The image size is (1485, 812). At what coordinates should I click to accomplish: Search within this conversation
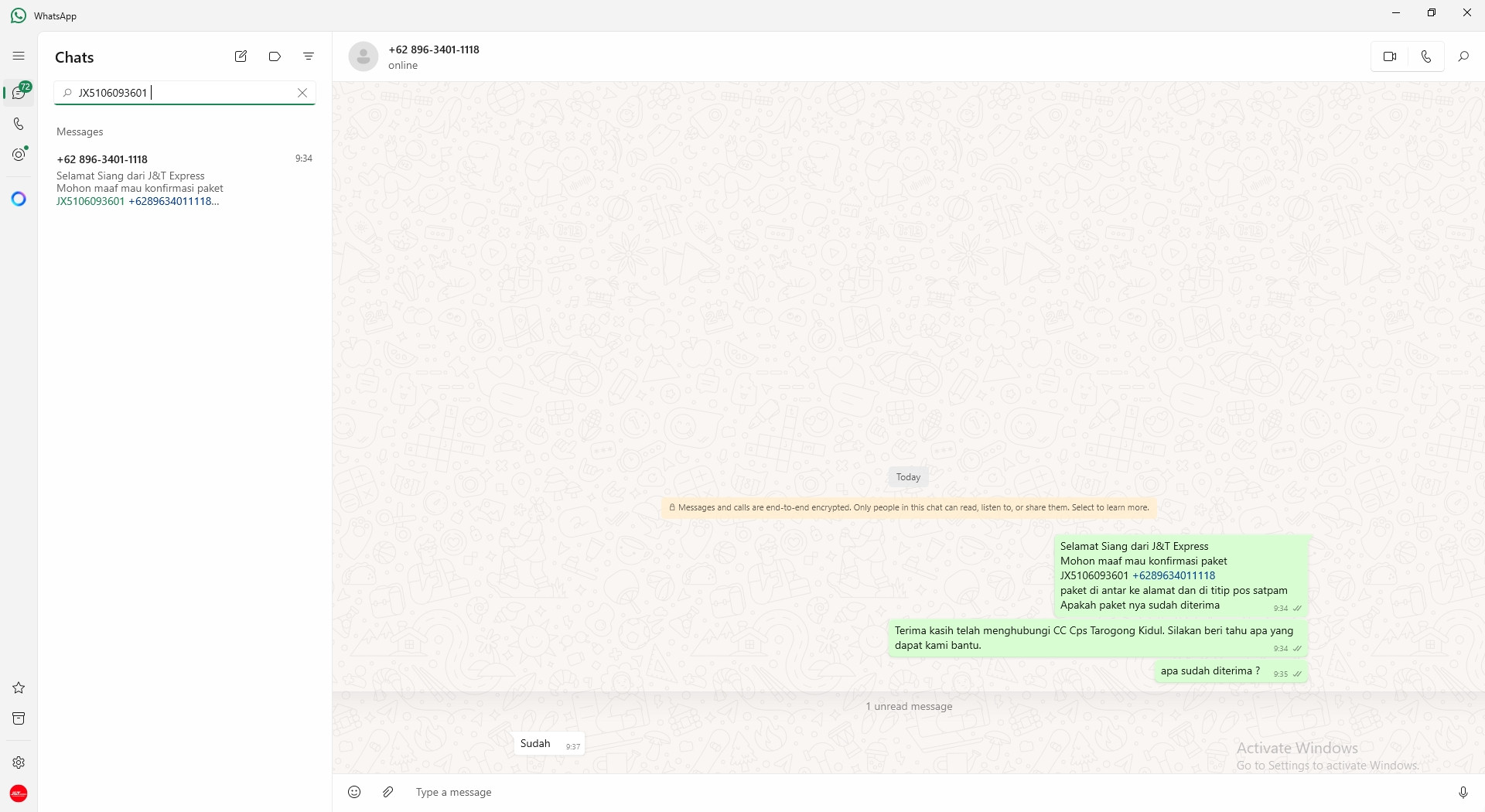(1463, 56)
